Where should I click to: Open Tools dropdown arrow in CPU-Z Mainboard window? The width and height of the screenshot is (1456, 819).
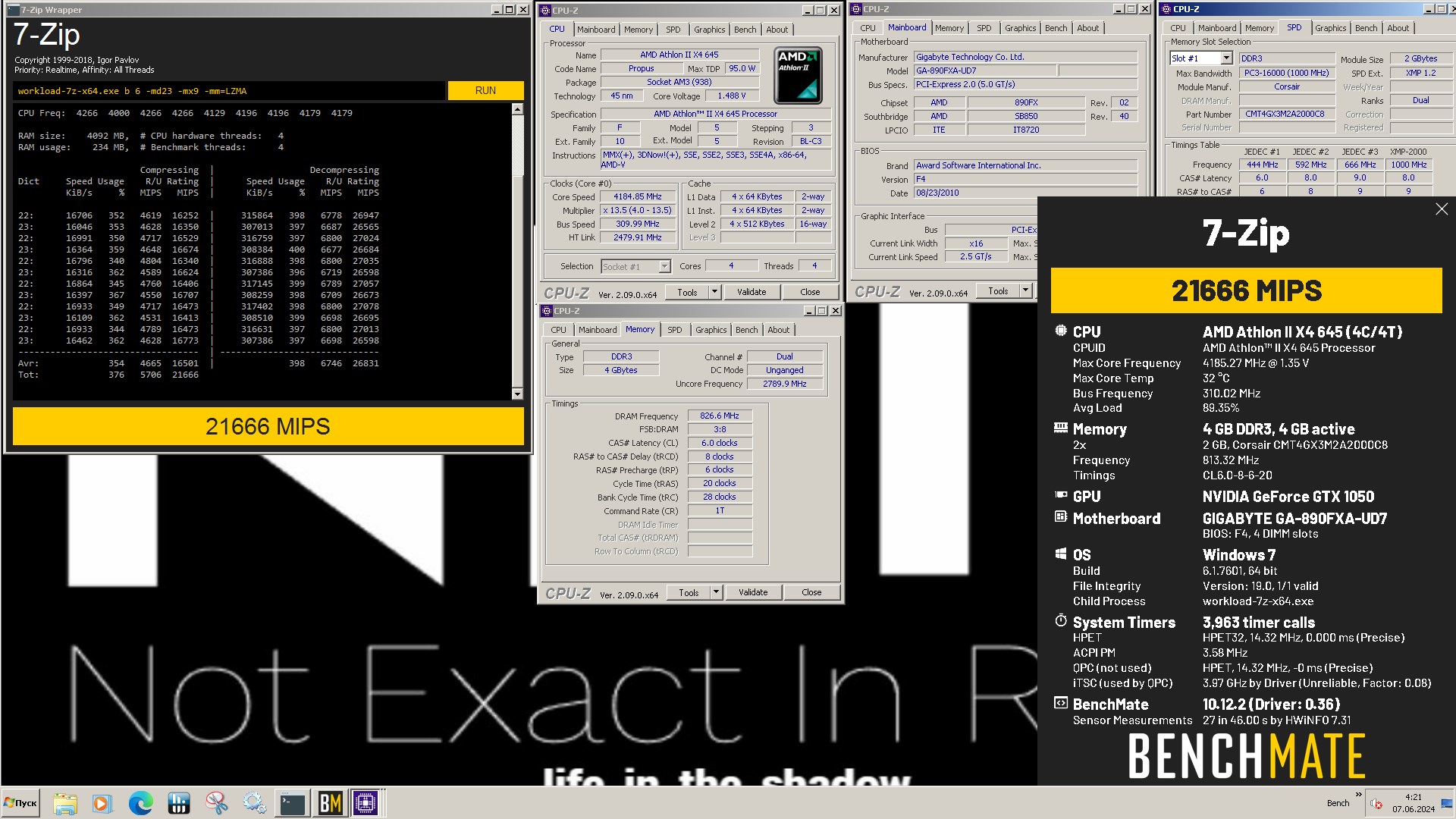pos(1025,290)
